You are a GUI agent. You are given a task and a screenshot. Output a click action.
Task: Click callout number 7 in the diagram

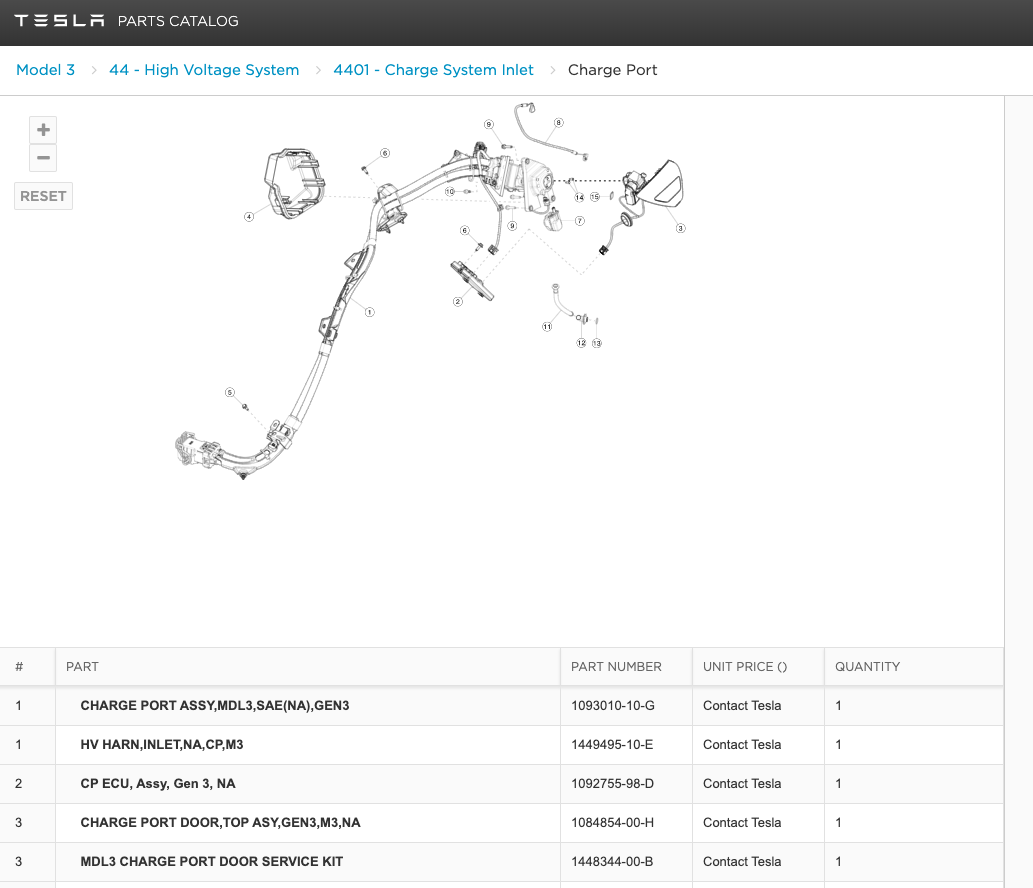[579, 221]
